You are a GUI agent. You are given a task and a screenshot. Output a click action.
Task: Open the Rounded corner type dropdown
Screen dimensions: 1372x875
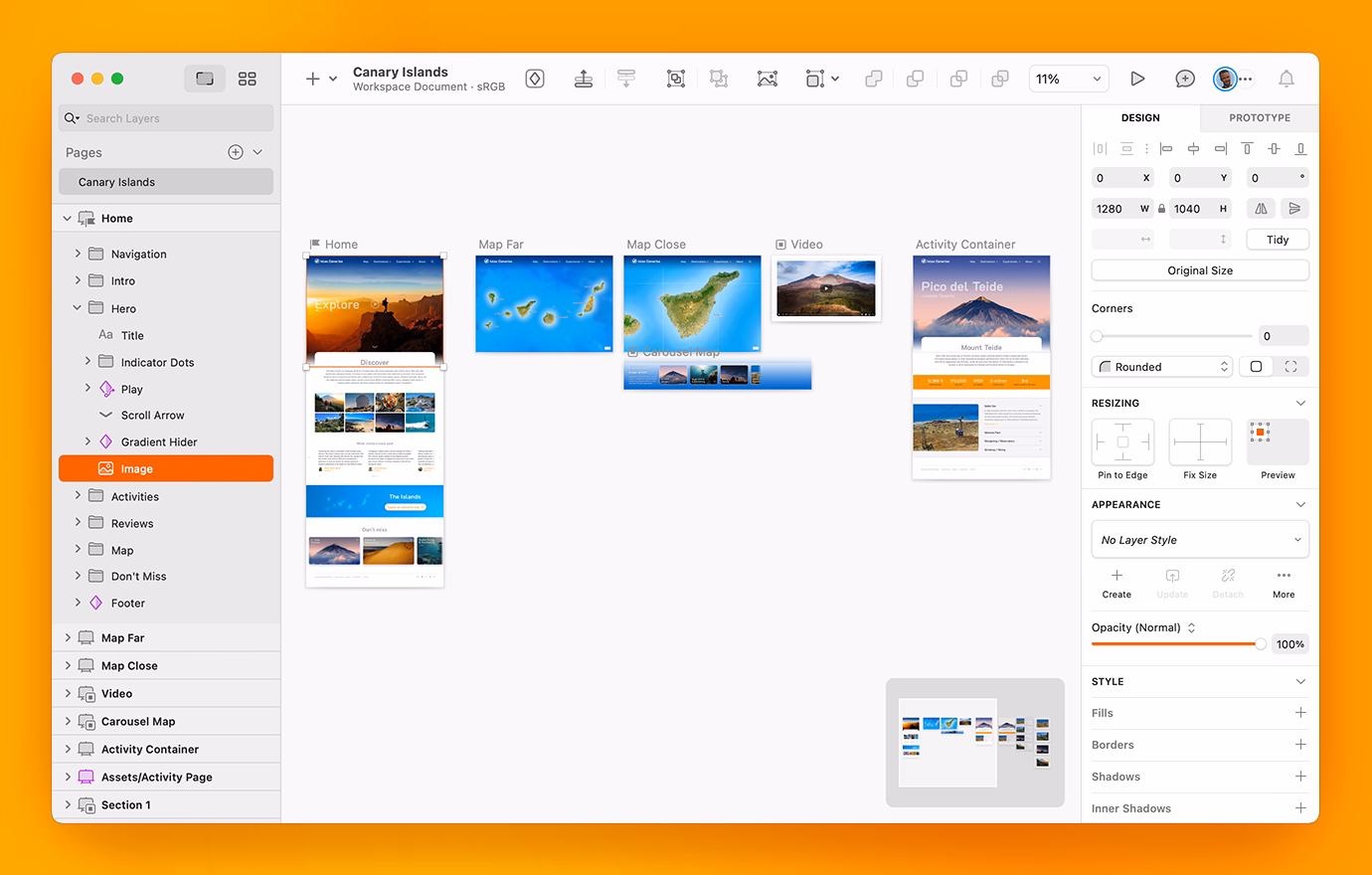1162,367
